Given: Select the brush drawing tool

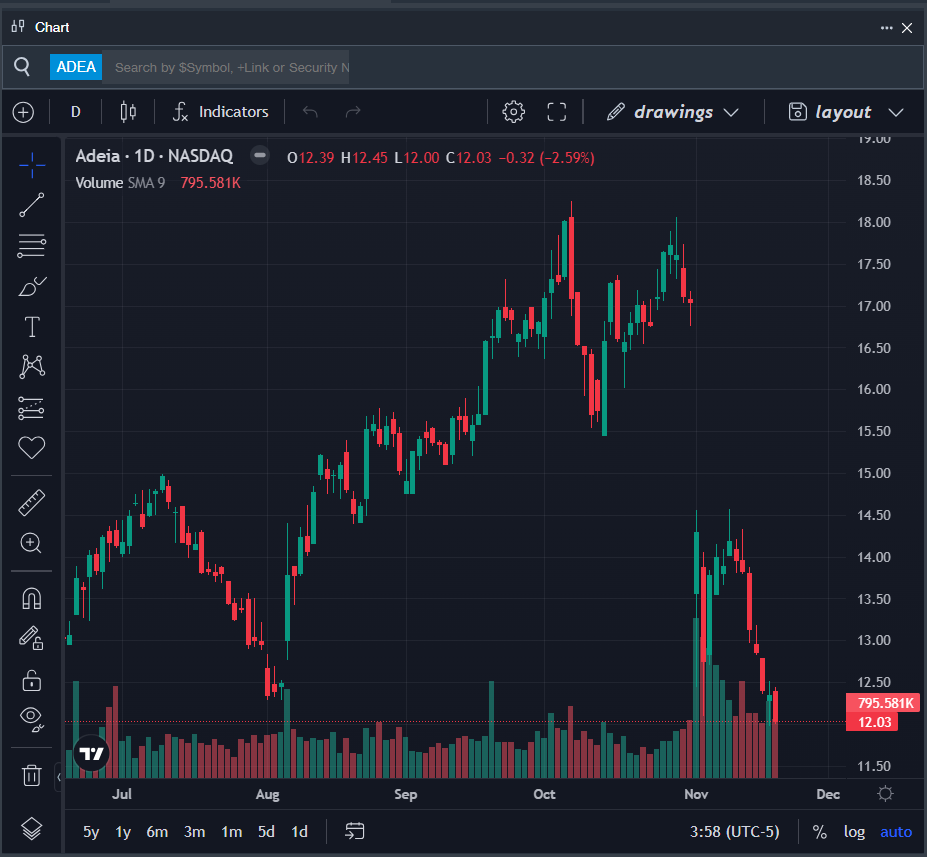Looking at the screenshot, I should (x=32, y=287).
